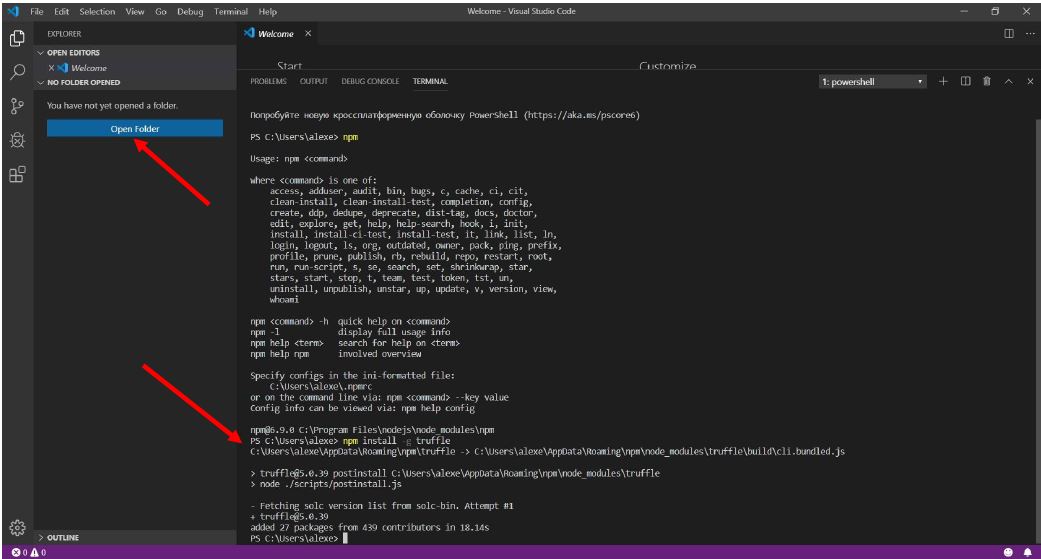
Task: Open the Debug view icon
Action: point(17,141)
